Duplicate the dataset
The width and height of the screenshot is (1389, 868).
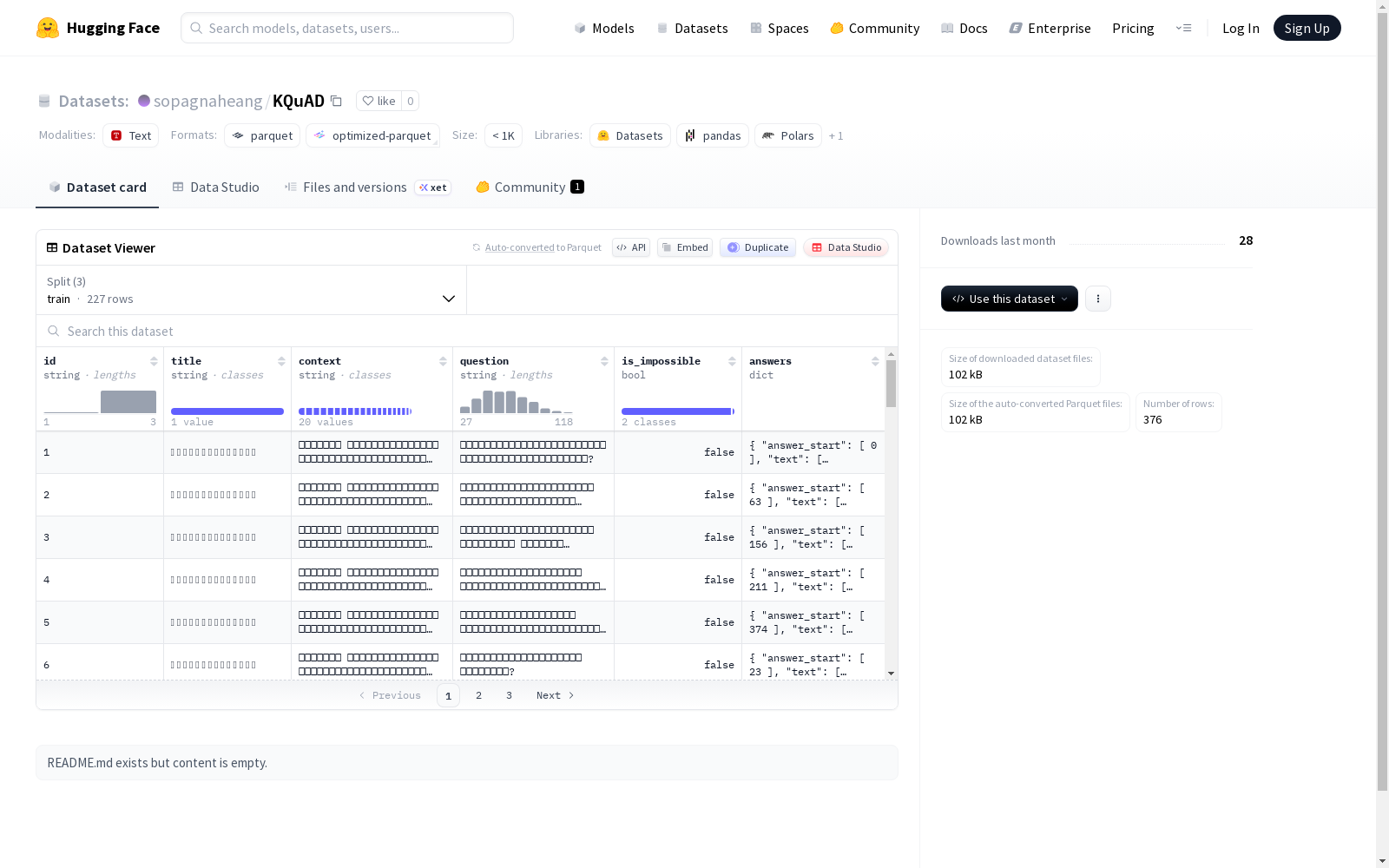click(758, 247)
